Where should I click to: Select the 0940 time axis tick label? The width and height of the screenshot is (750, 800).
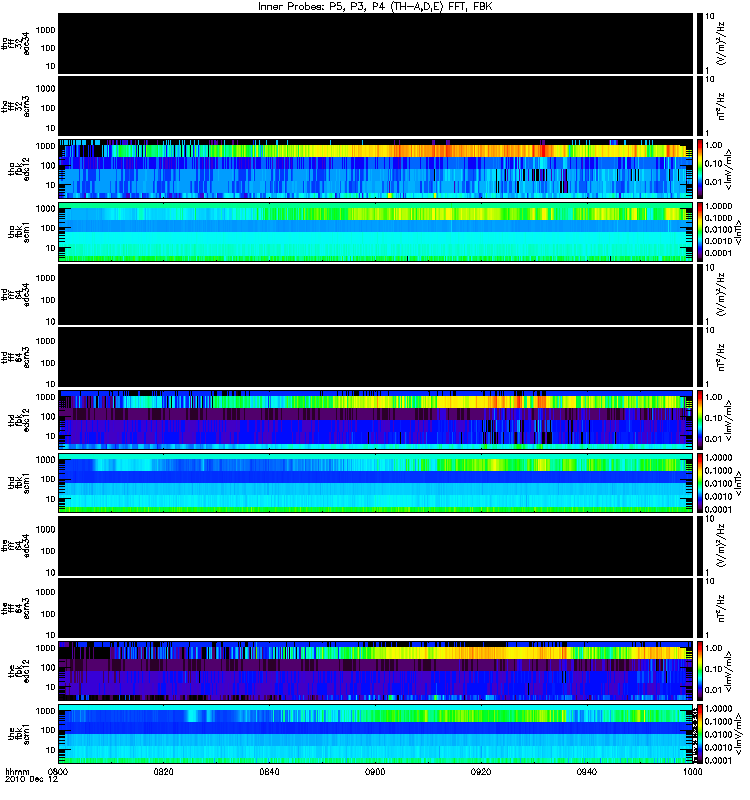(587, 771)
